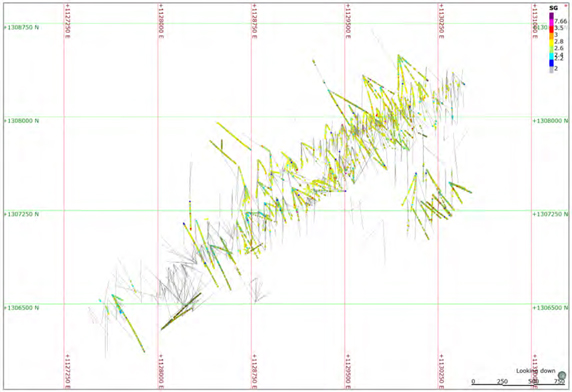The image size is (572, 392).
Task: Click the left-side +1307250 N label
Action: point(21,214)
